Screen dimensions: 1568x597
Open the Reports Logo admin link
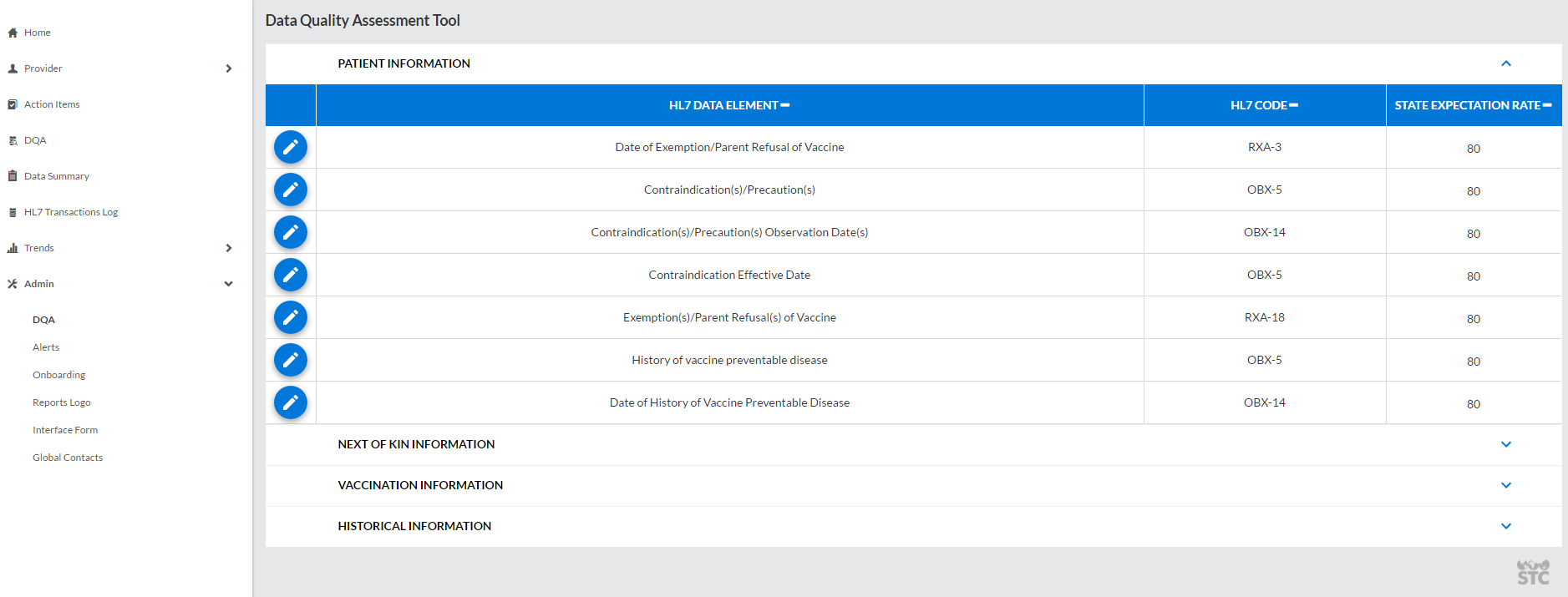[x=62, y=402]
